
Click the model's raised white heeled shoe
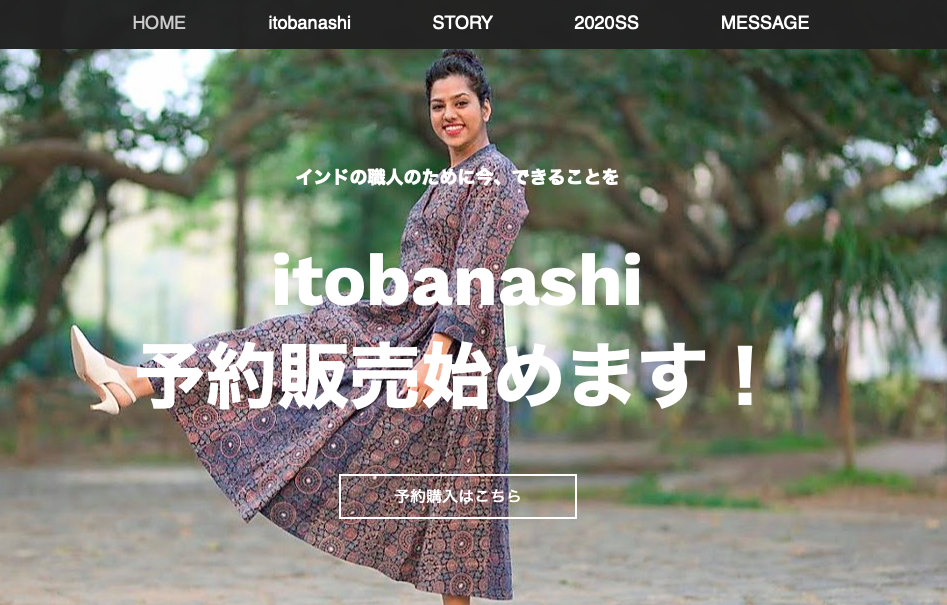pos(100,370)
